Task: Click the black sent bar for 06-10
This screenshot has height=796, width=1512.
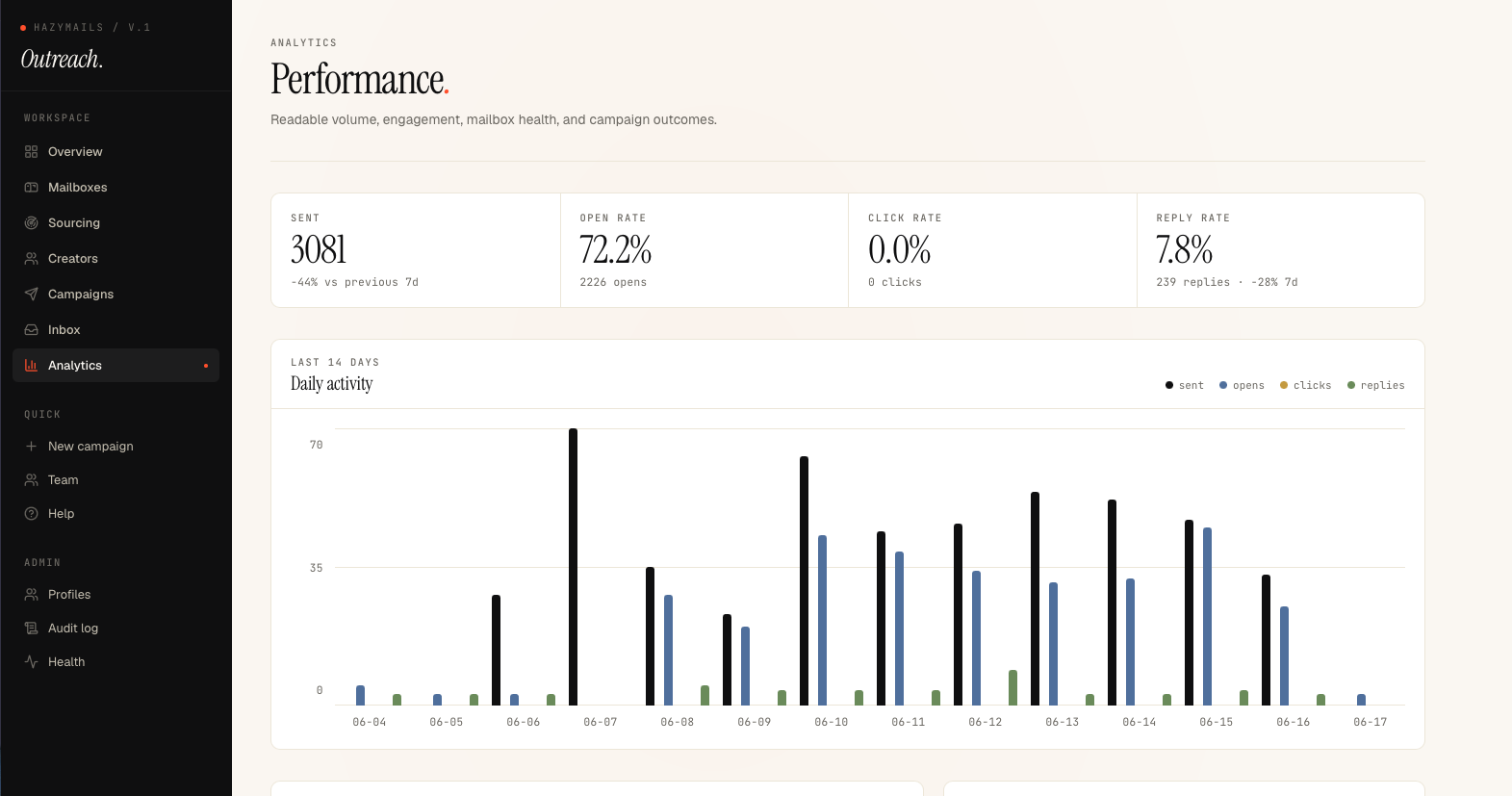Action: coord(804,580)
